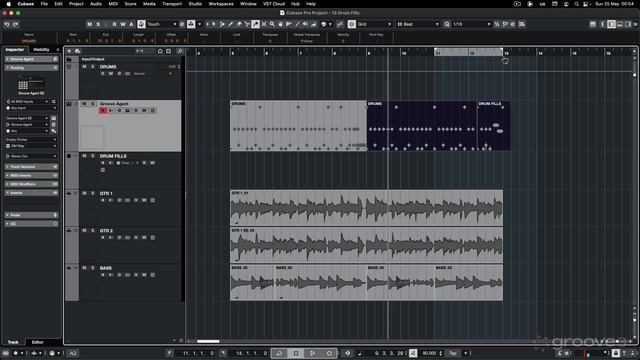Toggle record enable on Groove Agent track
This screenshot has width=640, height=360.
pos(103,111)
